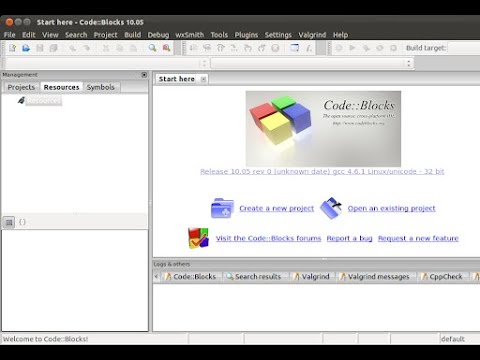Image resolution: width=480 pixels, height=360 pixels.
Task: Open the Build target dropdown
Action: click(464, 48)
